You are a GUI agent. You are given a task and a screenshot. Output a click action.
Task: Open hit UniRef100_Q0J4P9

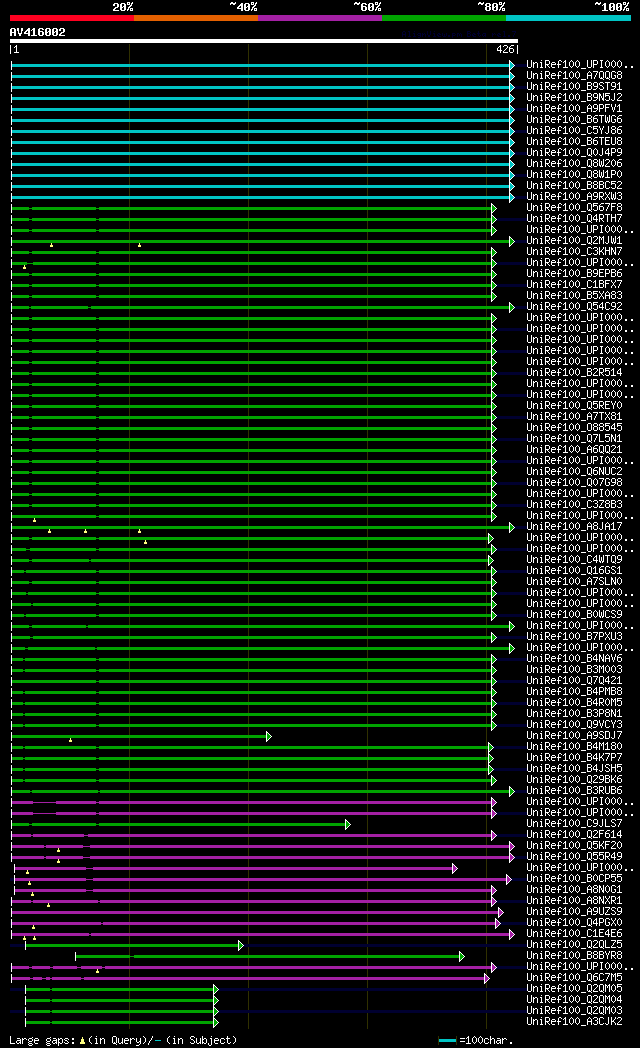pyautogui.click(x=574, y=152)
